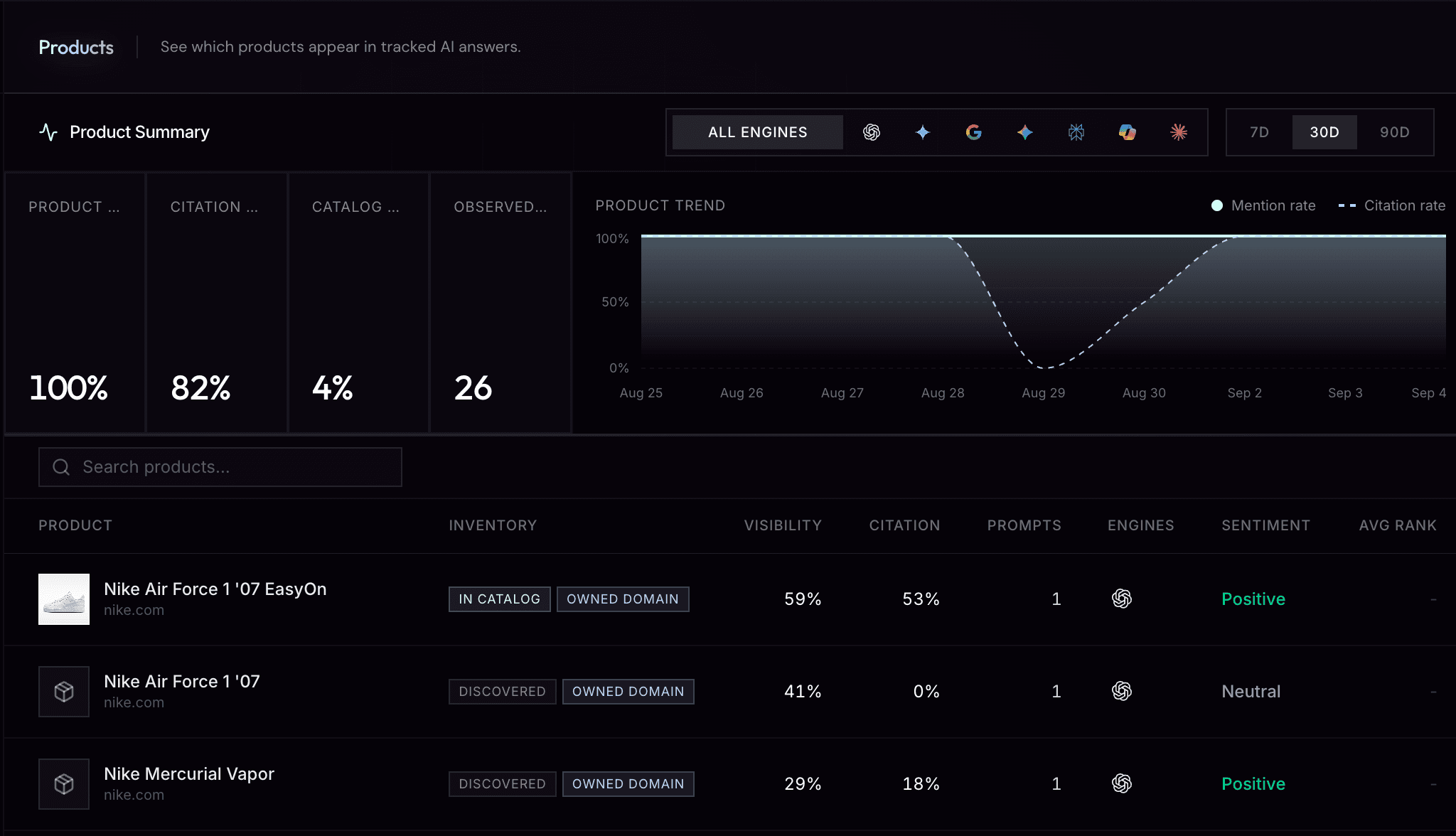The width and height of the screenshot is (1456, 836).
Task: Click DISCOVERED badge on Air Force 1 '07 row
Action: 503,692
